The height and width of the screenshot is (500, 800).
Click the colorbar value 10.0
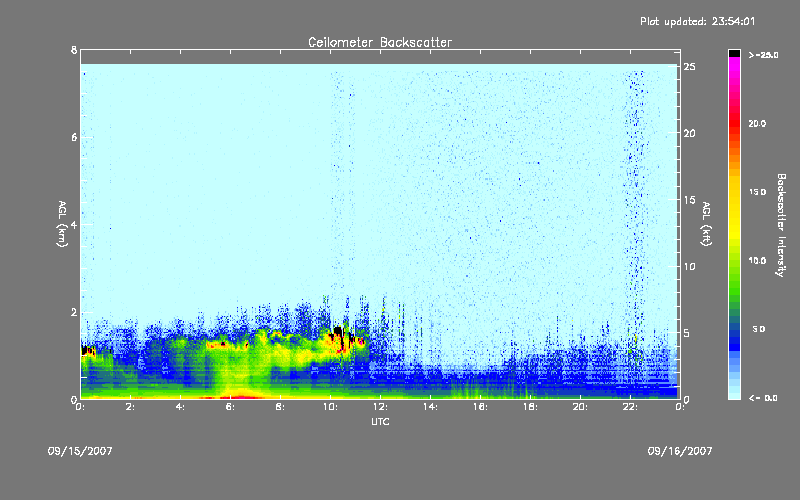pos(757,261)
